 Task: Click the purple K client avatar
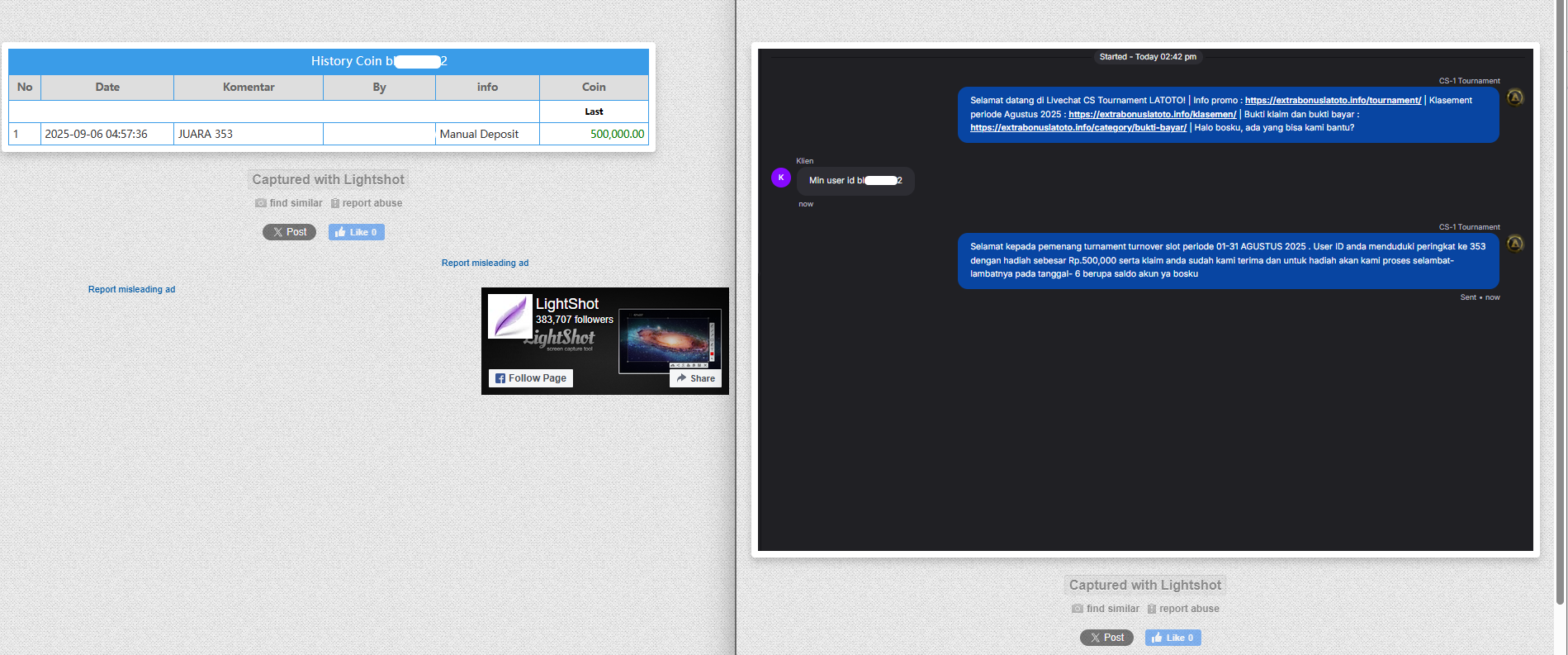pos(780,178)
